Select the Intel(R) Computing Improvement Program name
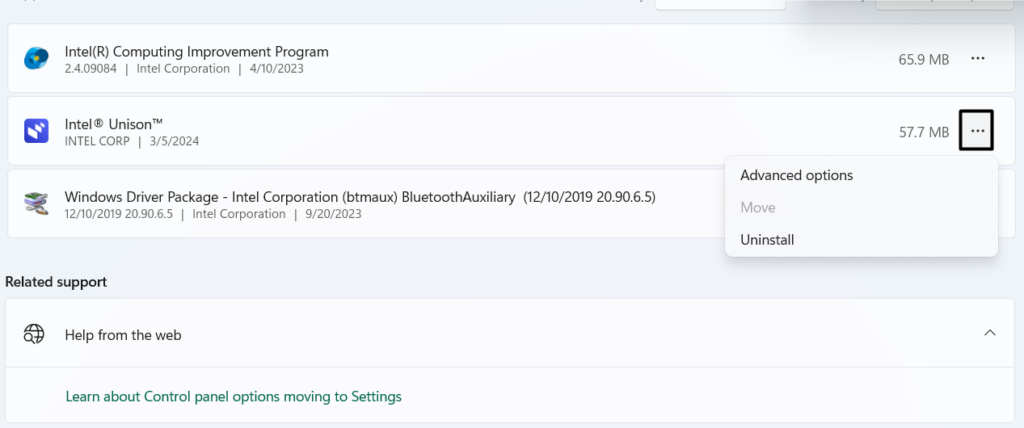This screenshot has height=428, width=1024. [x=196, y=51]
